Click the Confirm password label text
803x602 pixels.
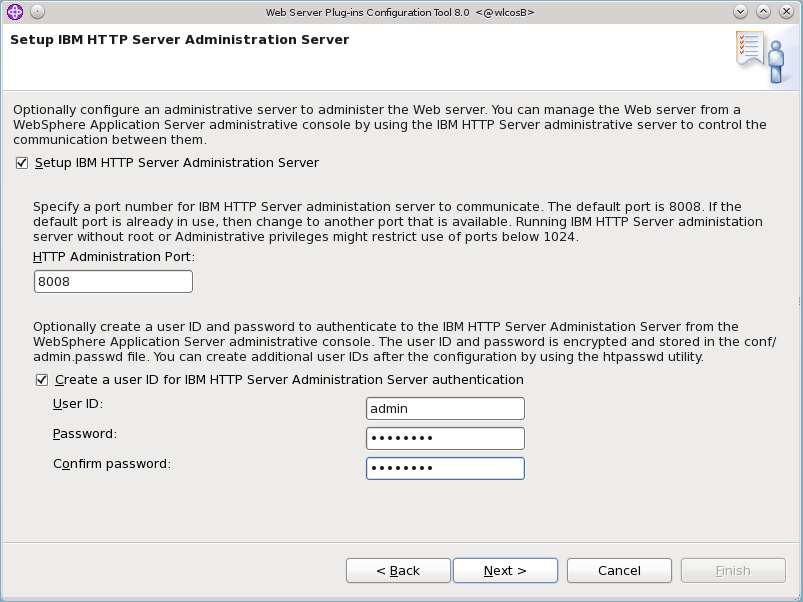112,464
